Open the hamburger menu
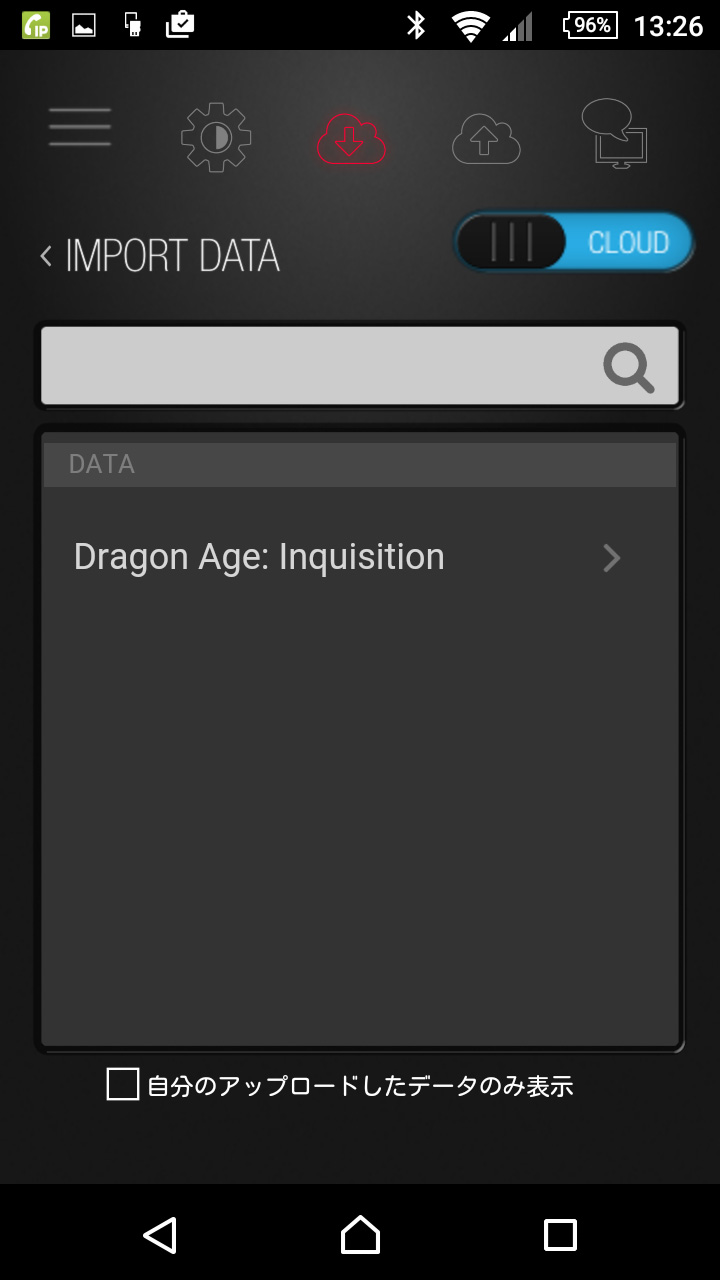This screenshot has height=1280, width=720. [80, 127]
